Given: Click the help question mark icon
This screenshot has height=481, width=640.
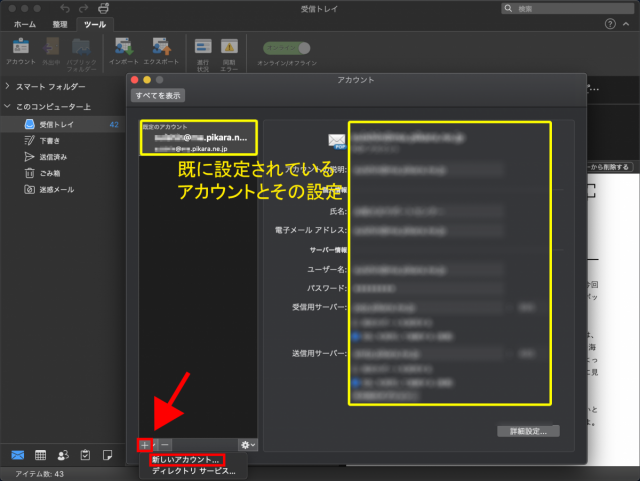Looking at the screenshot, I should (x=610, y=24).
